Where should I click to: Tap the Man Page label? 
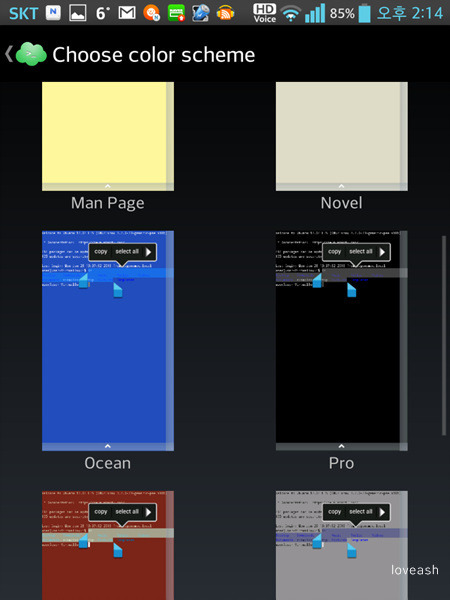point(108,203)
